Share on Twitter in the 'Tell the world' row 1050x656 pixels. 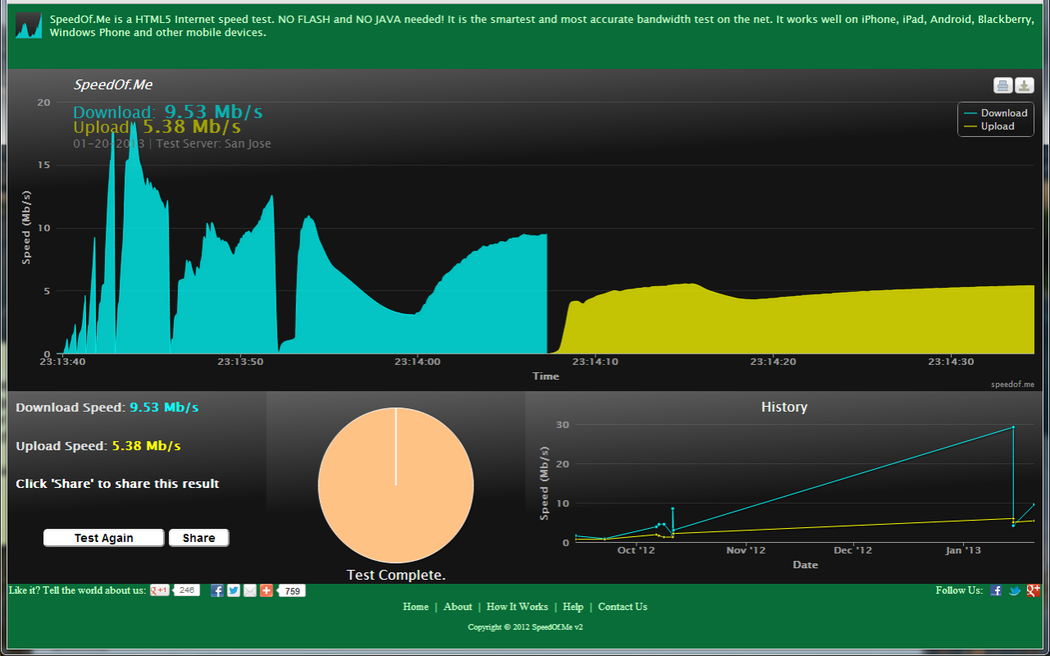(x=233, y=591)
